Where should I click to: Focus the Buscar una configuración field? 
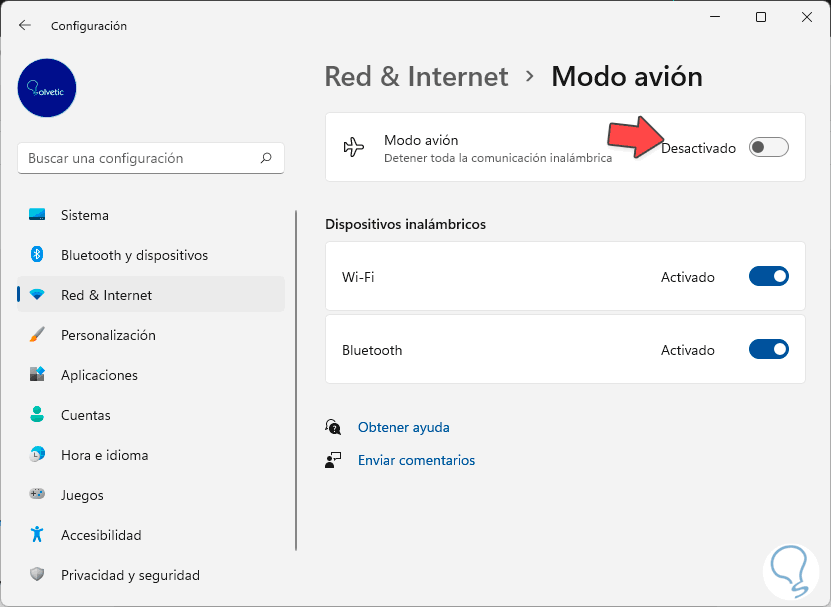coord(140,158)
